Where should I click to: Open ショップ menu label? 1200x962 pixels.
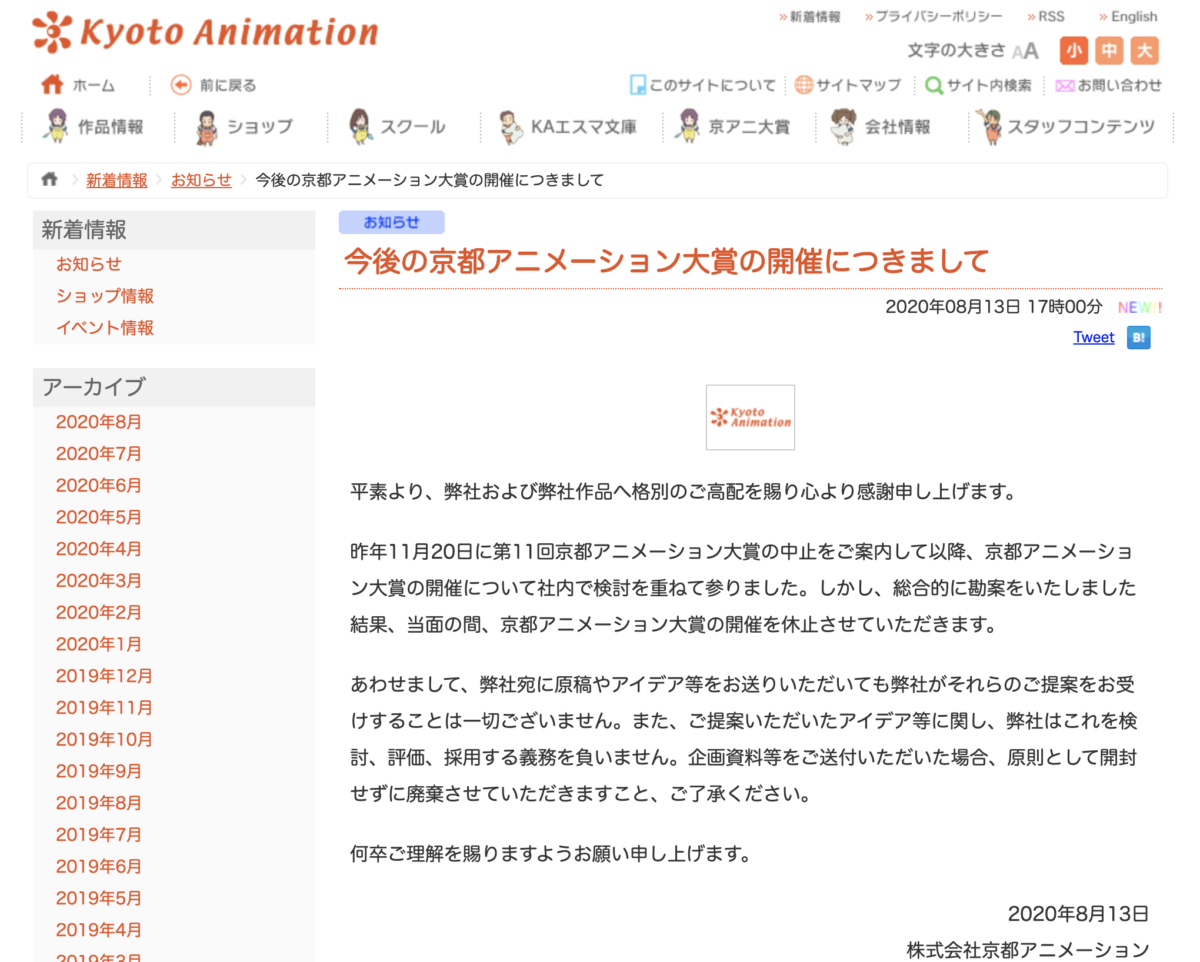[x=260, y=127]
